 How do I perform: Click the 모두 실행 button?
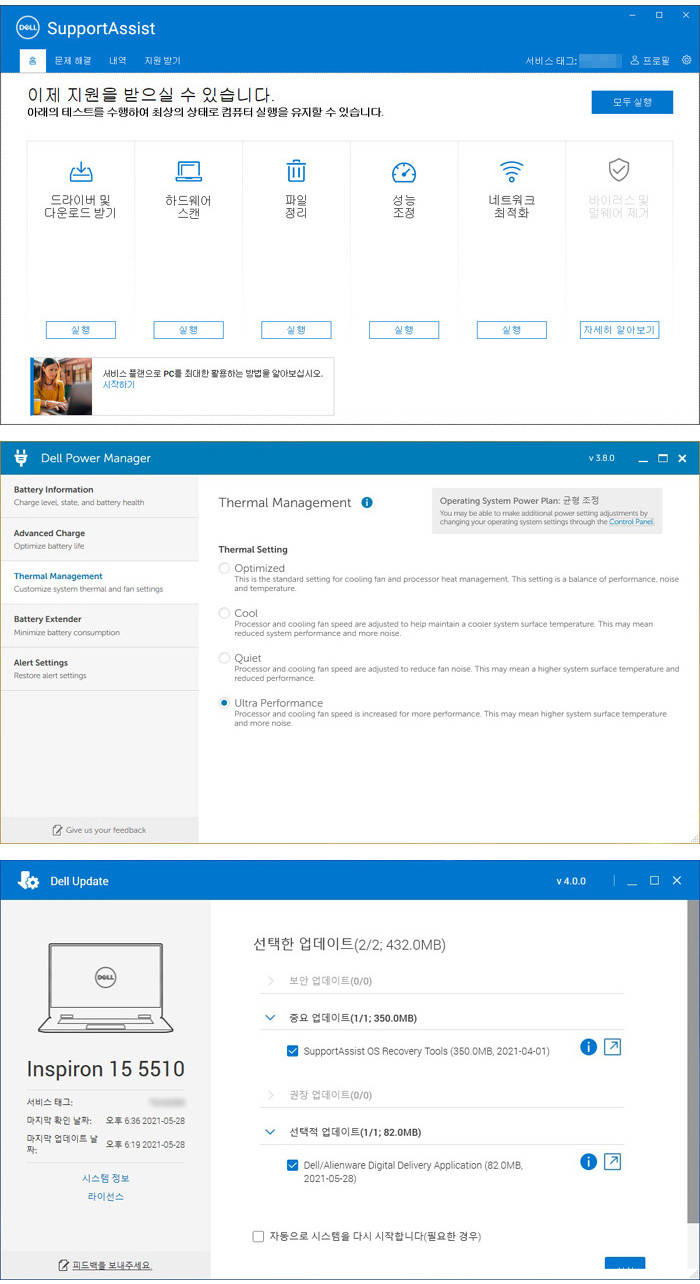pyautogui.click(x=631, y=102)
